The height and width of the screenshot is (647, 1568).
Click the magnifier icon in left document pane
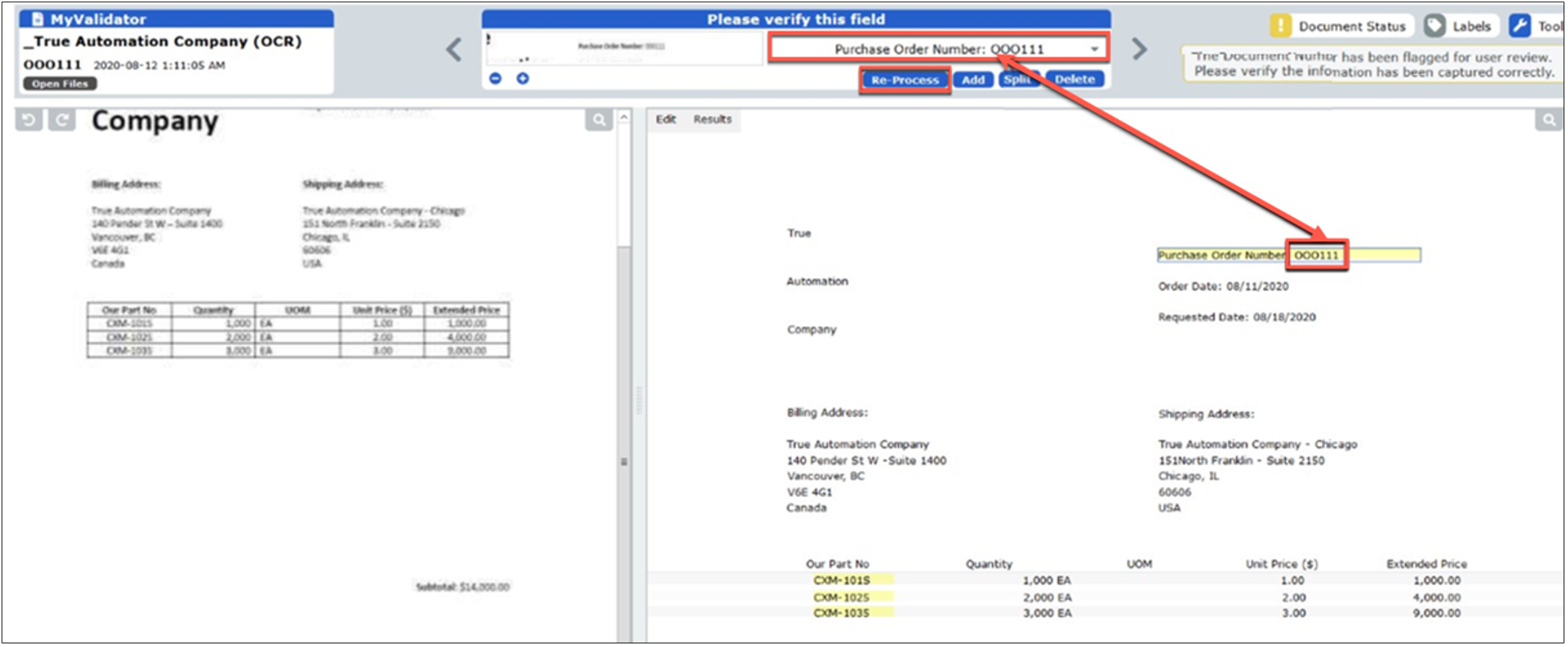coord(598,120)
